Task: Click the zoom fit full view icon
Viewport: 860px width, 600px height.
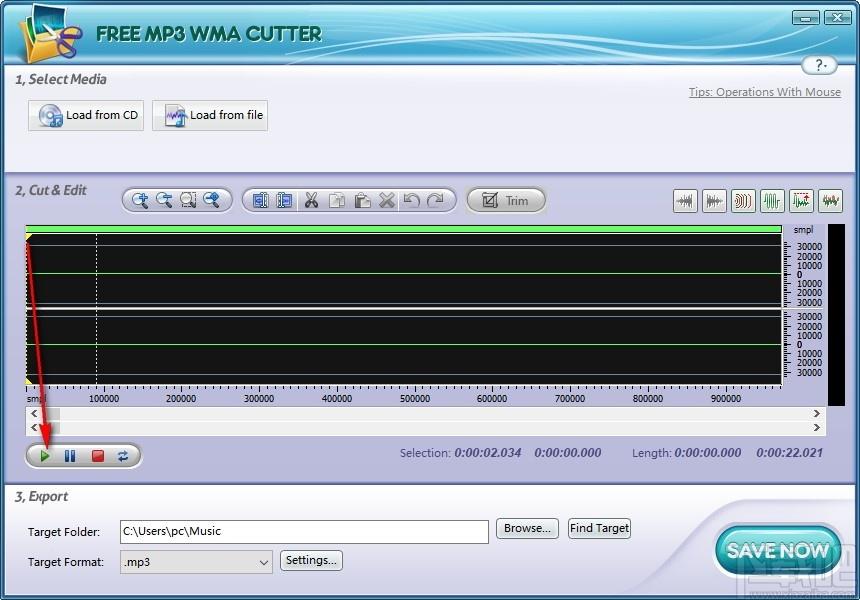Action: click(212, 201)
